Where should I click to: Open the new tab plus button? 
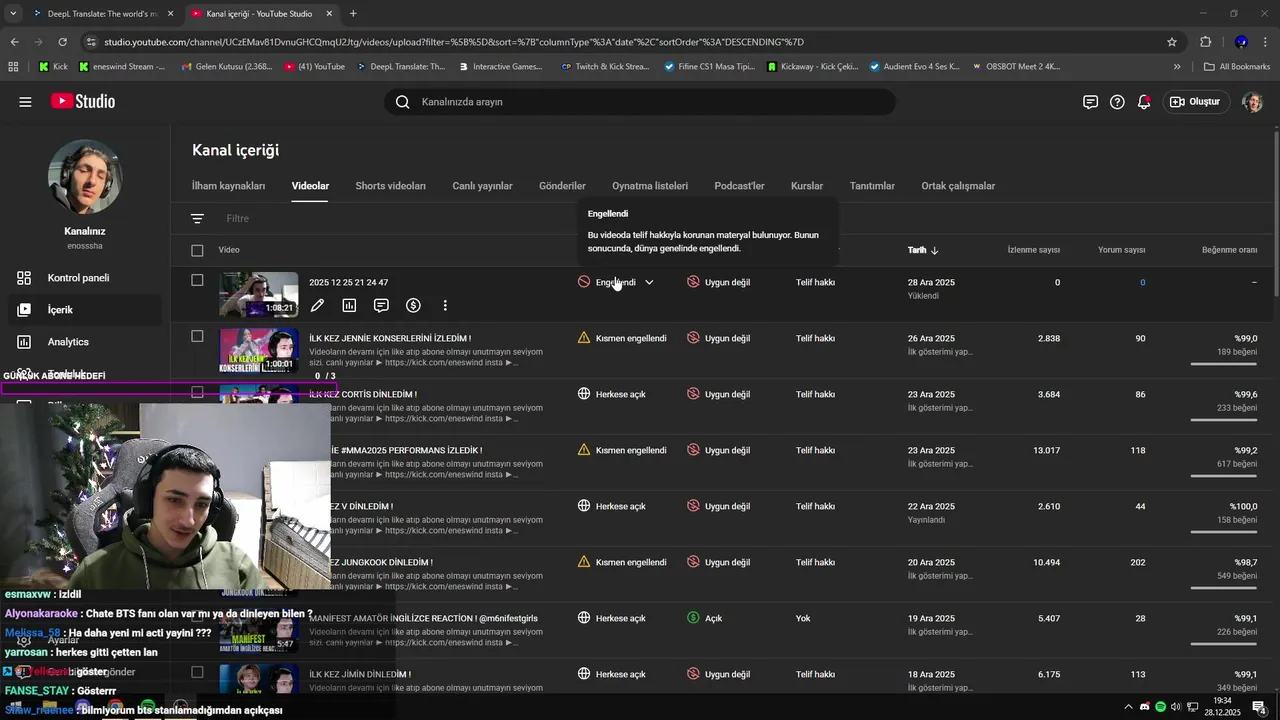353,14
